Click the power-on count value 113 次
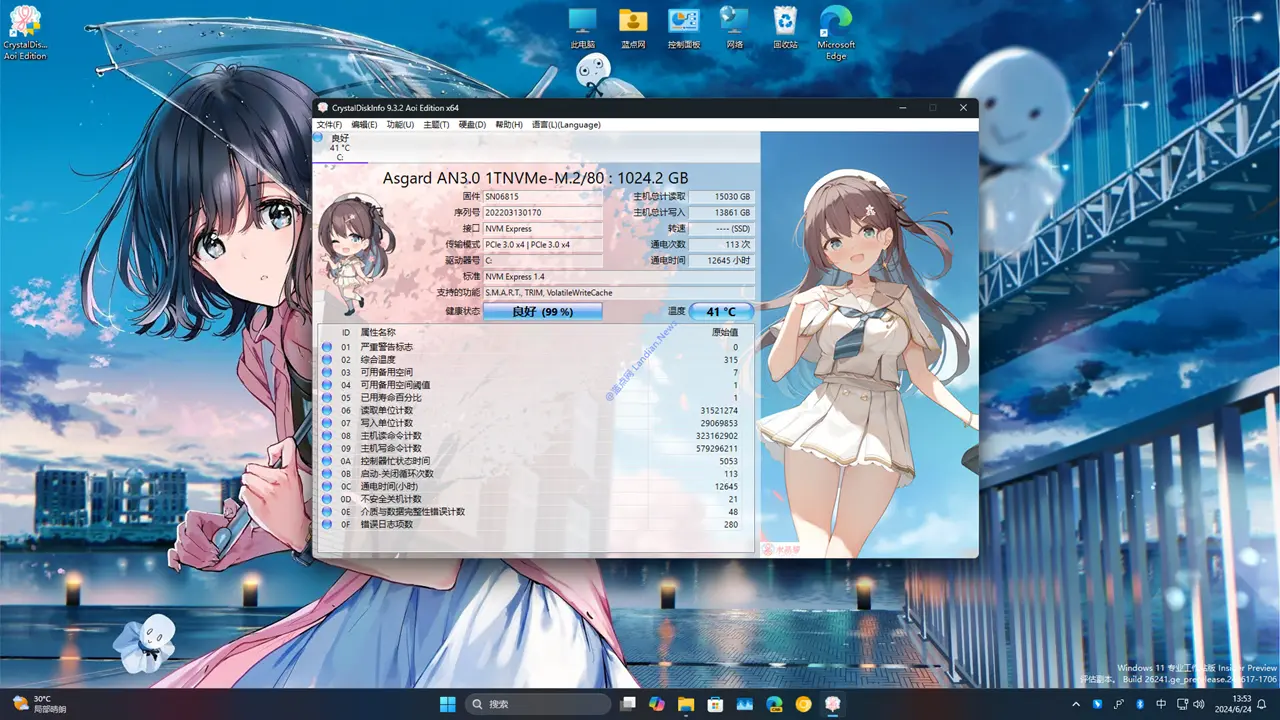 coord(721,245)
